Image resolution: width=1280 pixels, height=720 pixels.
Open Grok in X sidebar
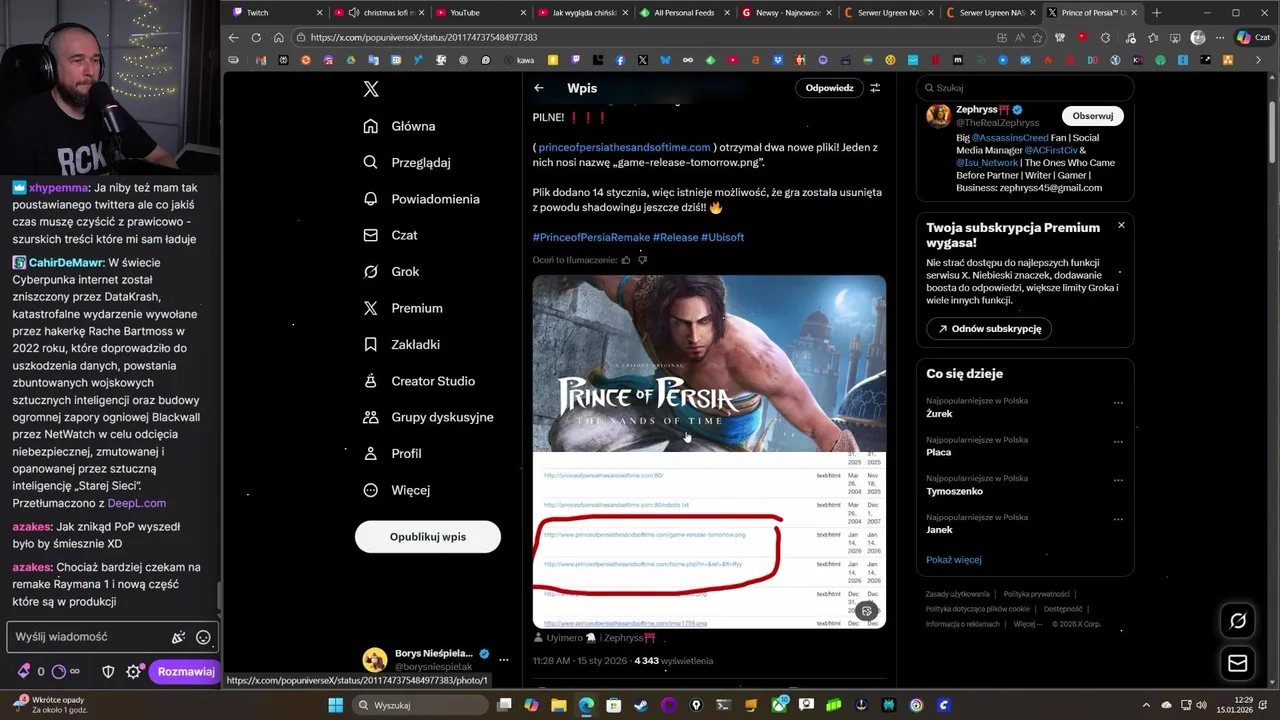[392, 271]
